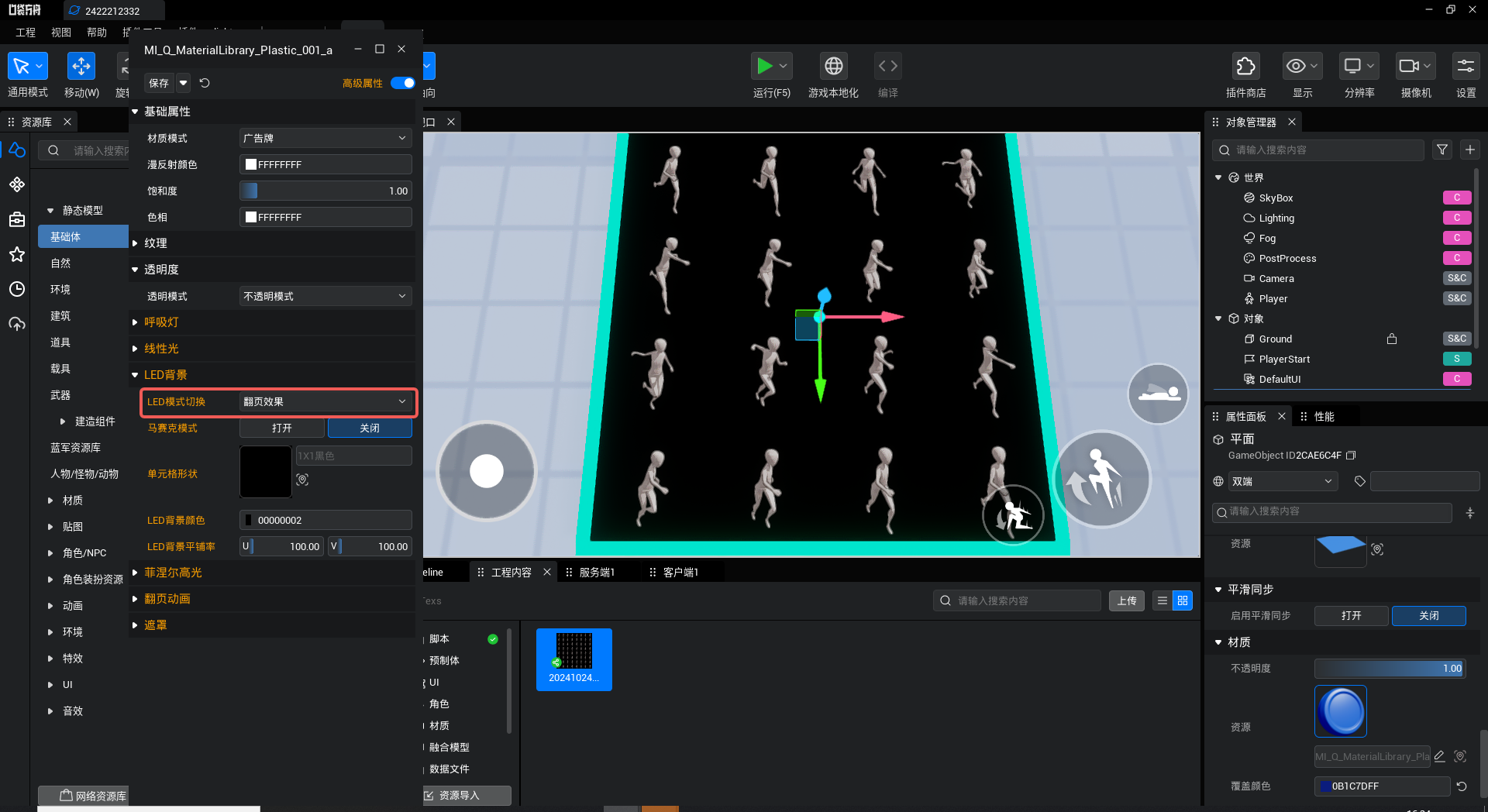Screen dimensions: 1488x812
Task: Toggle the Camera S&C tag
Action: tap(1457, 278)
